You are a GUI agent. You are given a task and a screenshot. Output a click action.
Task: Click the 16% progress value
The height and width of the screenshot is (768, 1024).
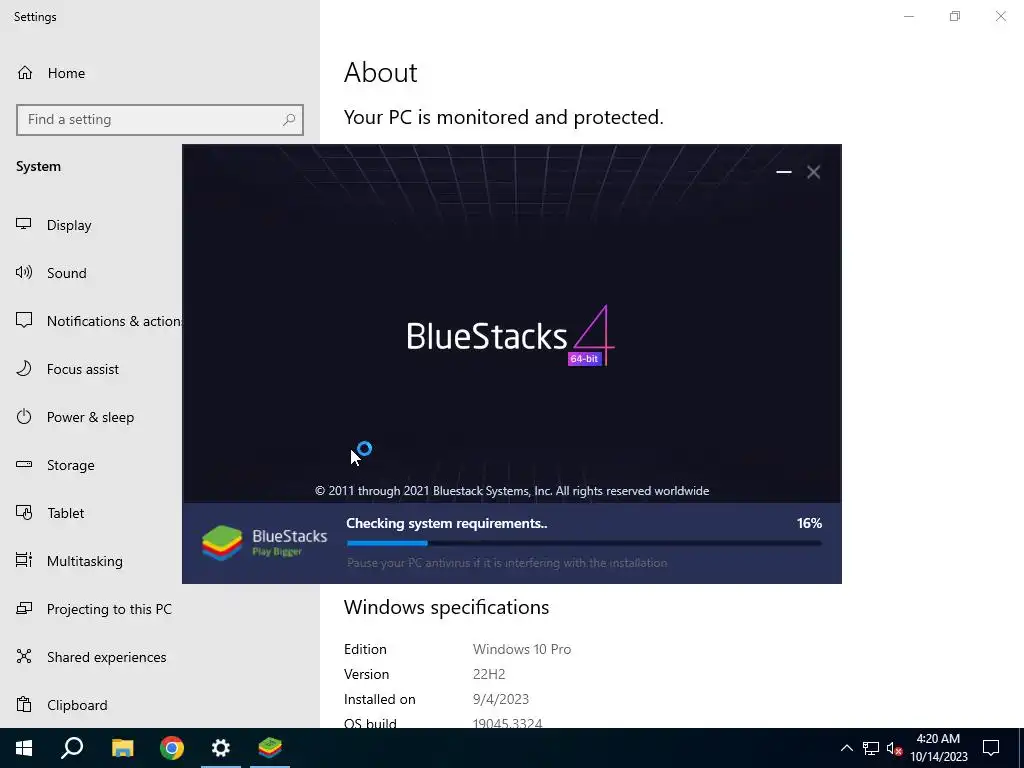809,523
